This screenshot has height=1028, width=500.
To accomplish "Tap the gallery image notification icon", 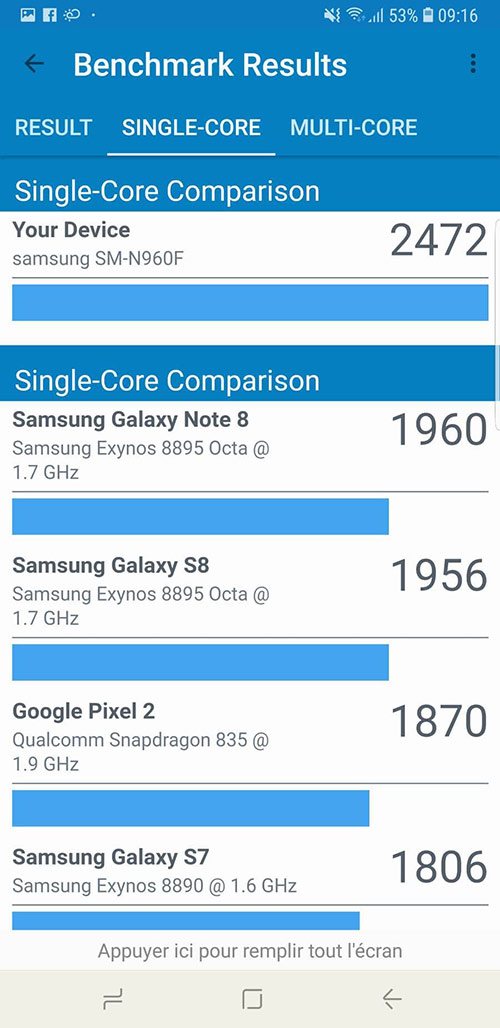I will 28,15.
